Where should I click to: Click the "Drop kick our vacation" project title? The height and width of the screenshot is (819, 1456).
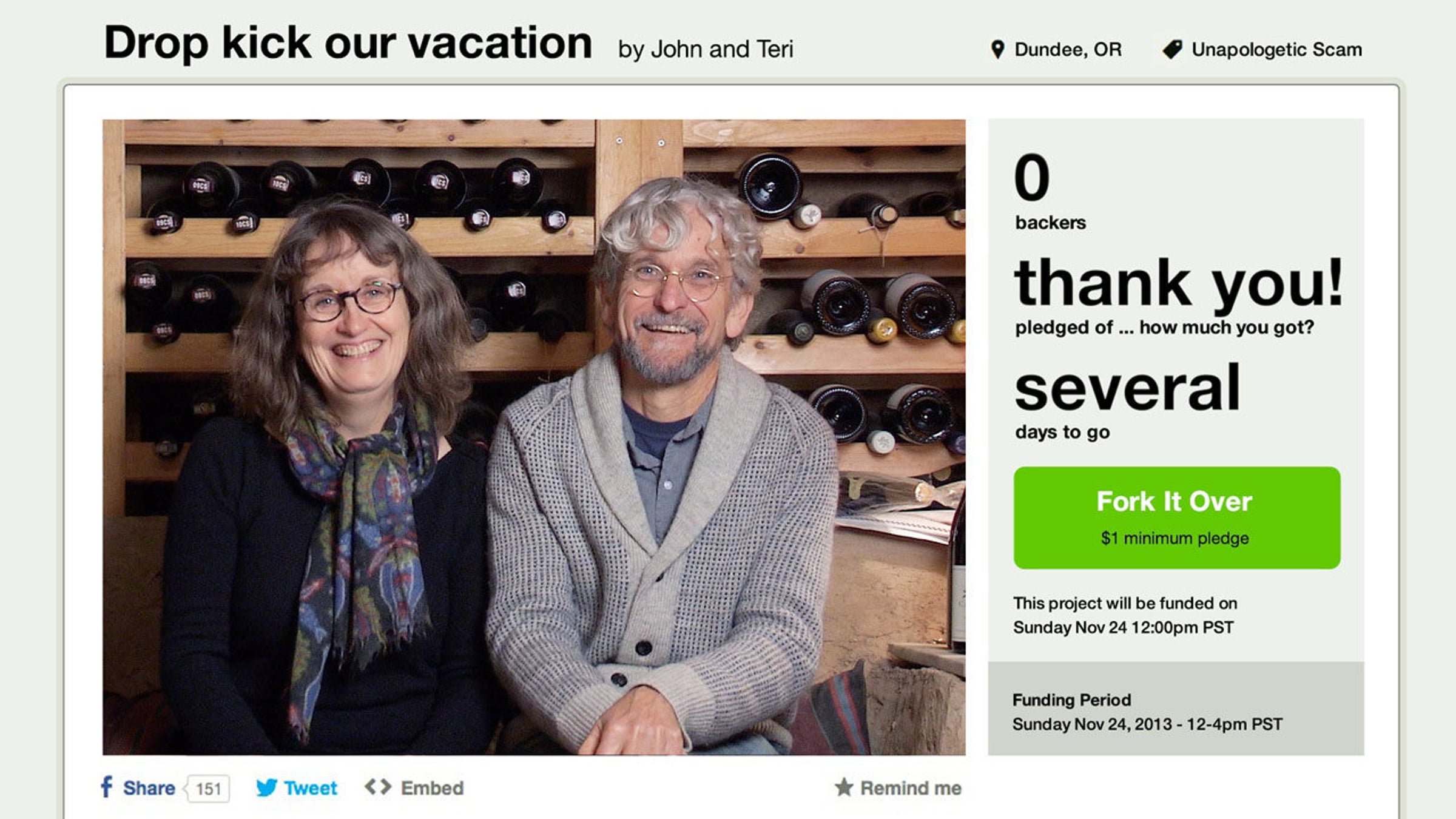(348, 44)
